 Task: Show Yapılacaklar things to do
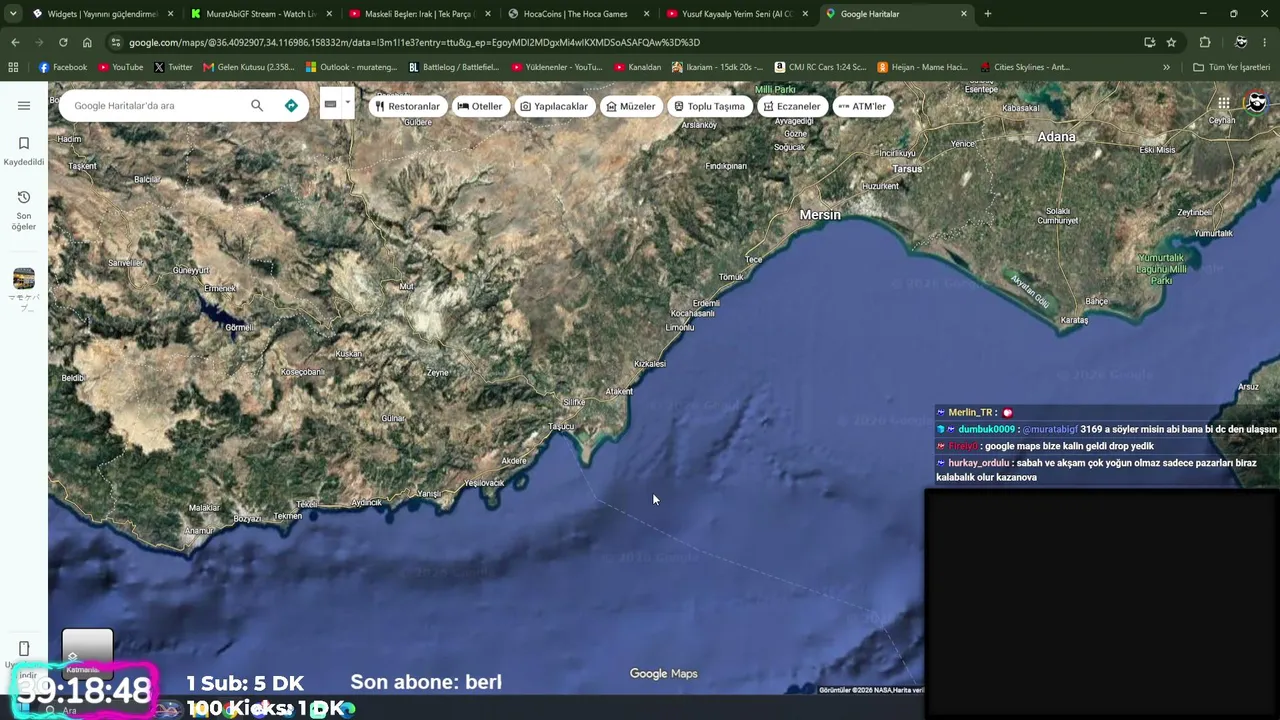554,106
